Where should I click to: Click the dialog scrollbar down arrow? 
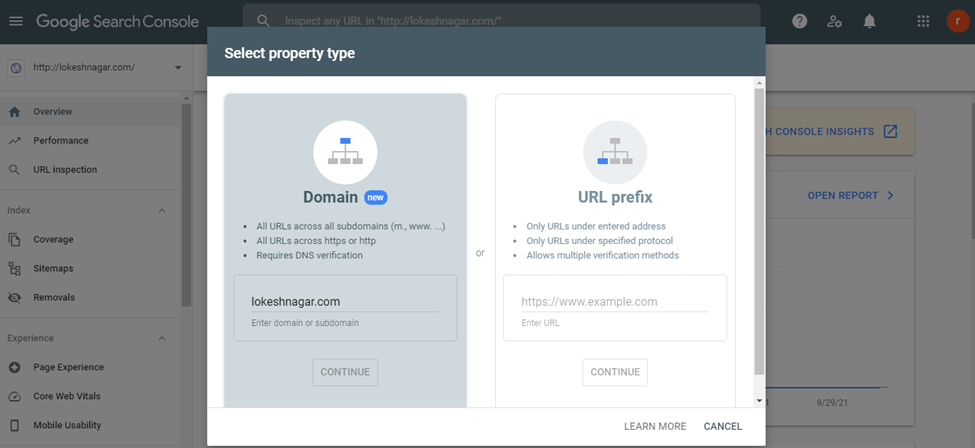point(759,401)
